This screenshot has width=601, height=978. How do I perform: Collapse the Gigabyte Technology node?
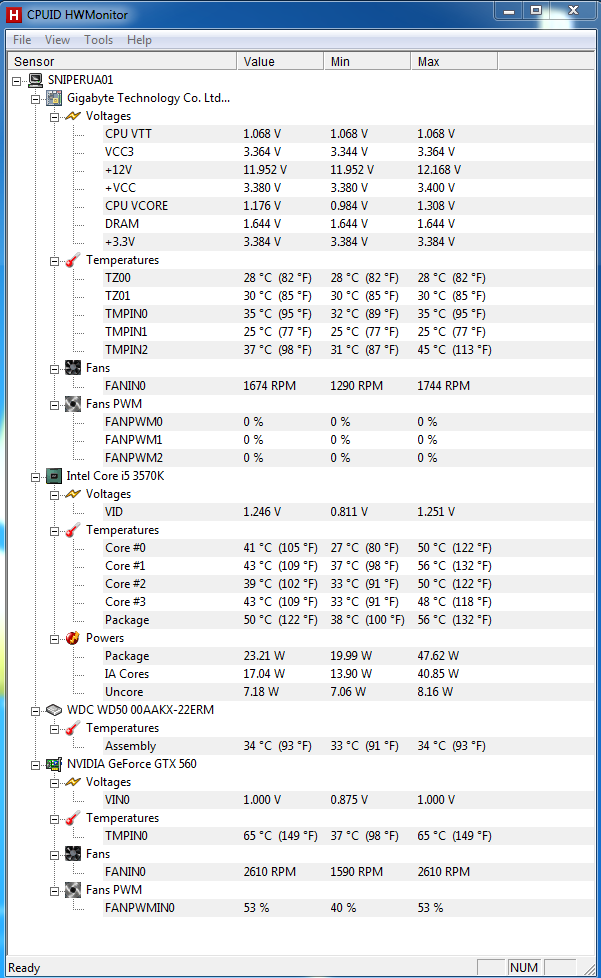[36, 99]
